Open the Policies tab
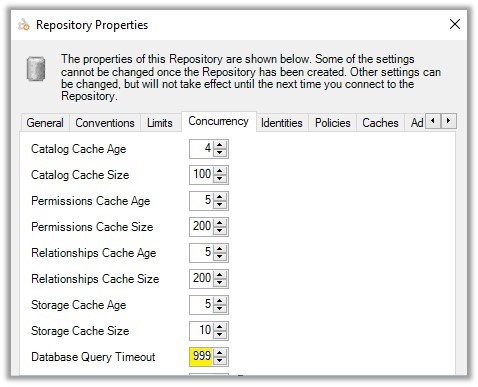Viewport: 478px width, 387px height. click(333, 123)
